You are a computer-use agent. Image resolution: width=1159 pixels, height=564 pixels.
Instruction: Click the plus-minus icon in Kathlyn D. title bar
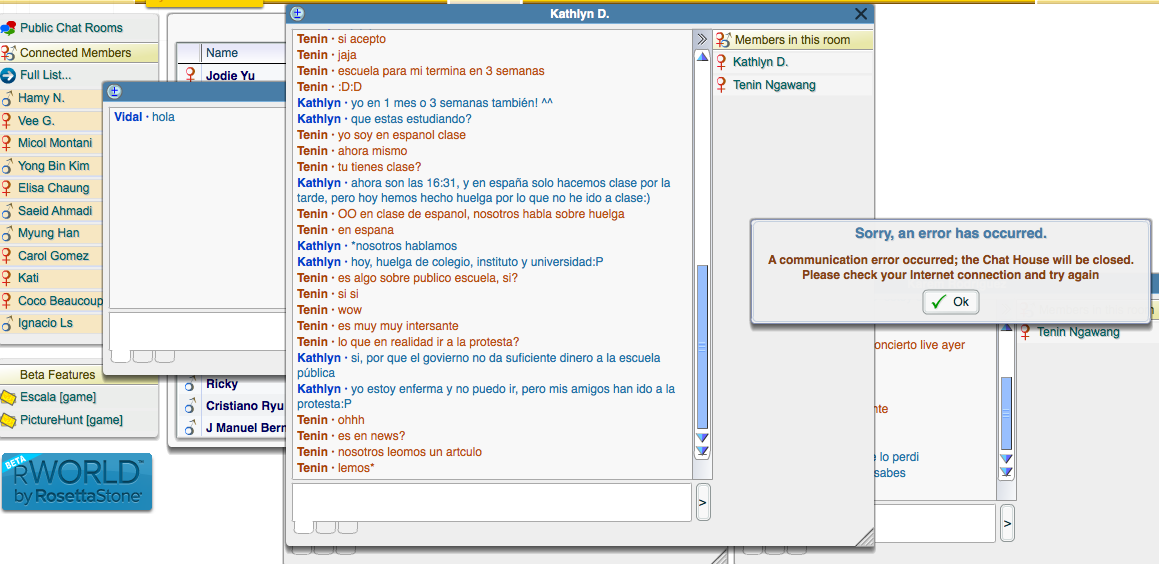297,14
